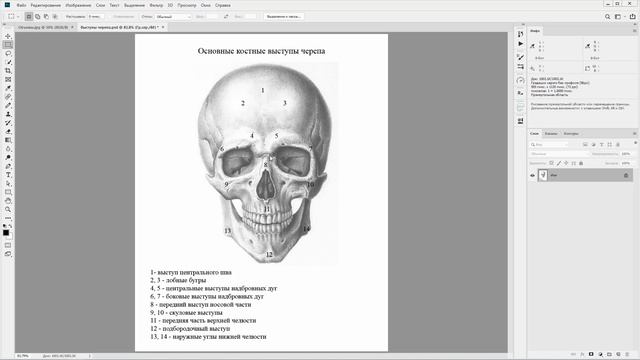Viewport: 640px width, 360px height.
Task: Toggle Lock image pixels brush icon
Action: coord(559,163)
